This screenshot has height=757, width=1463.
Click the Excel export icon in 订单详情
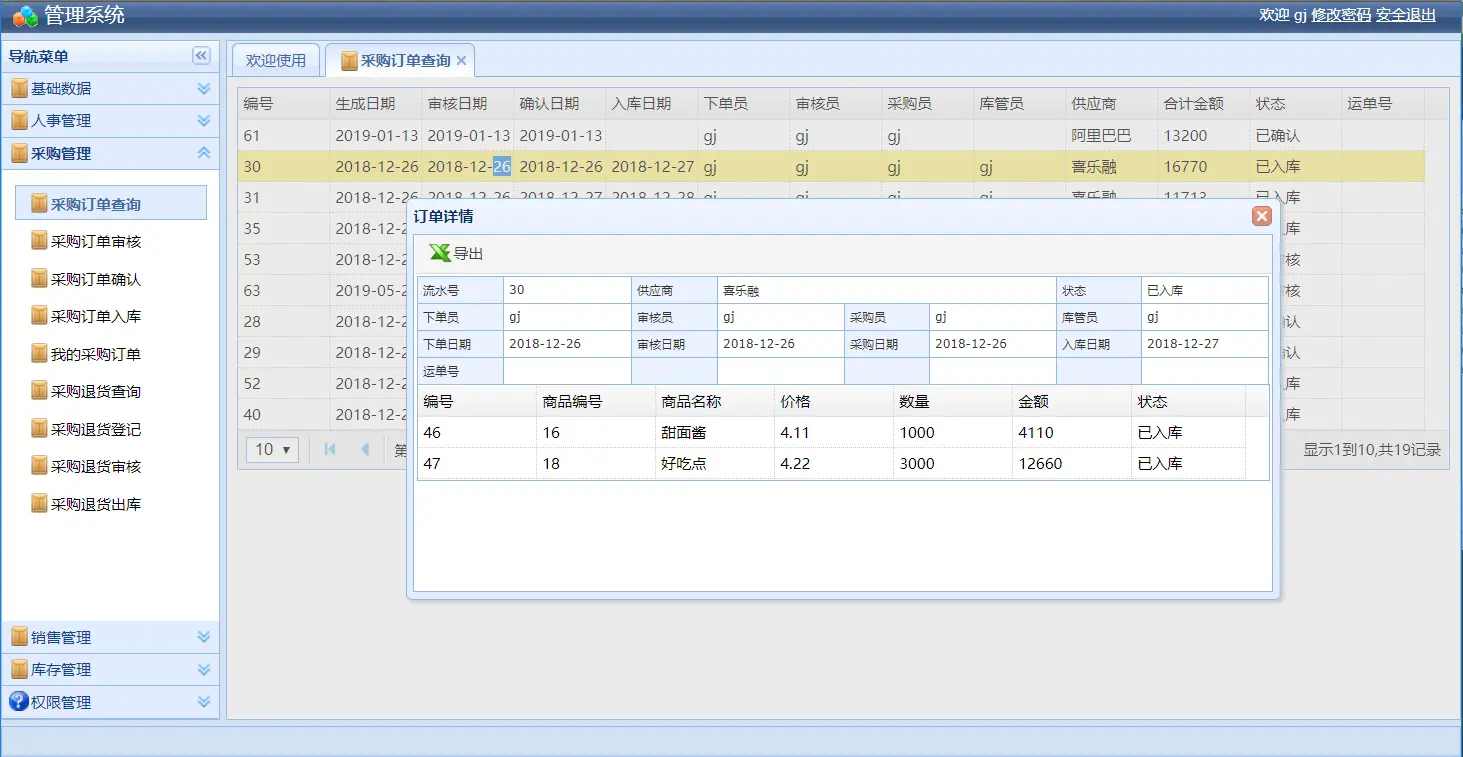439,253
